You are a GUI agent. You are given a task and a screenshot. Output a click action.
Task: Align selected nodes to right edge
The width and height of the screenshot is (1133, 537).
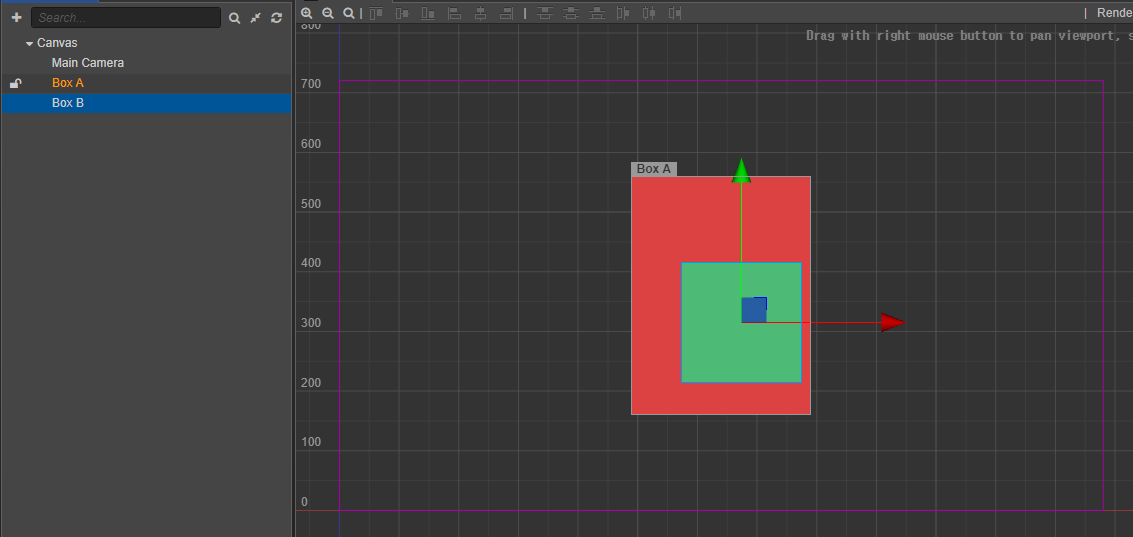tap(506, 13)
